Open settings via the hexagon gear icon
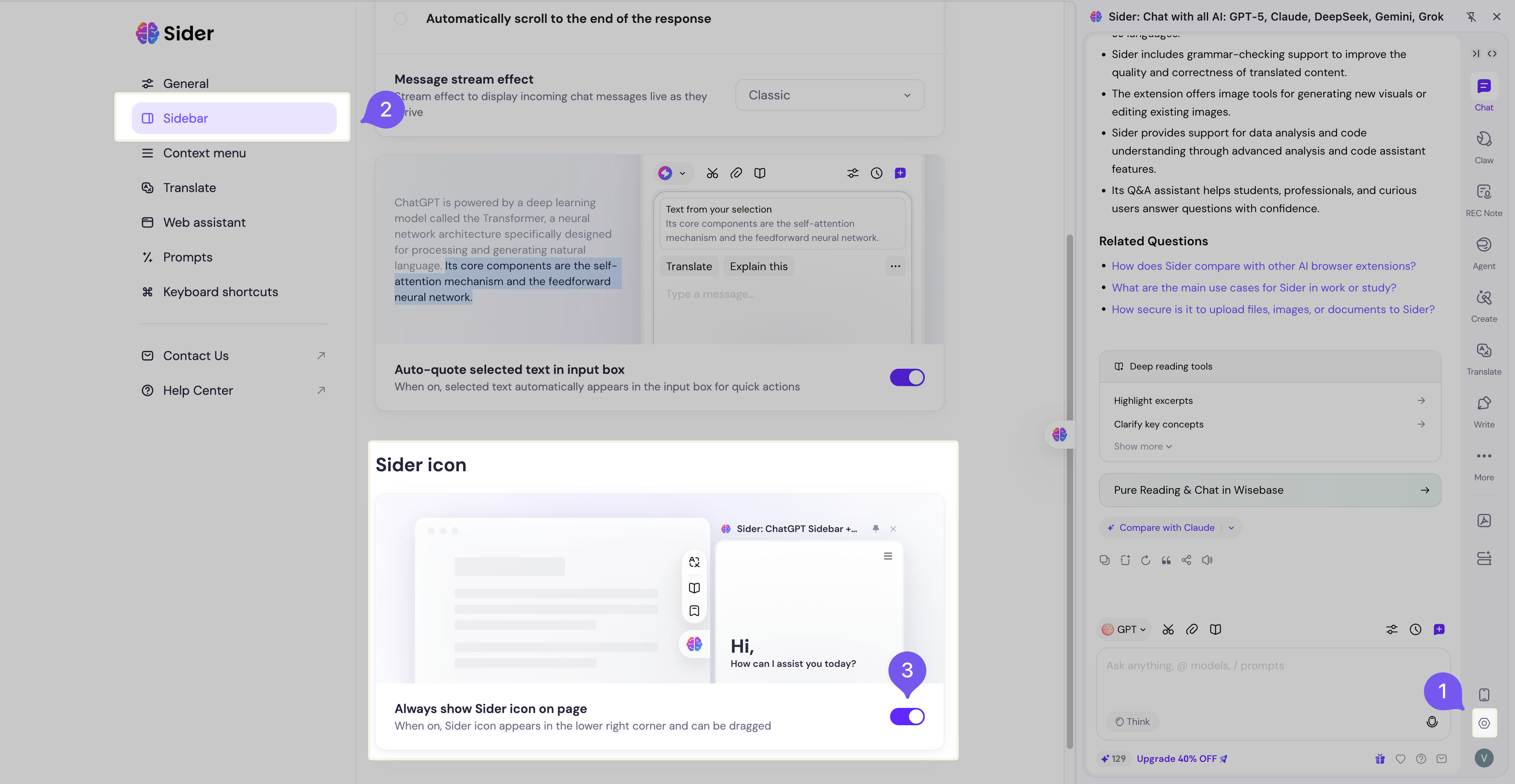This screenshot has width=1515, height=784. [1483, 723]
